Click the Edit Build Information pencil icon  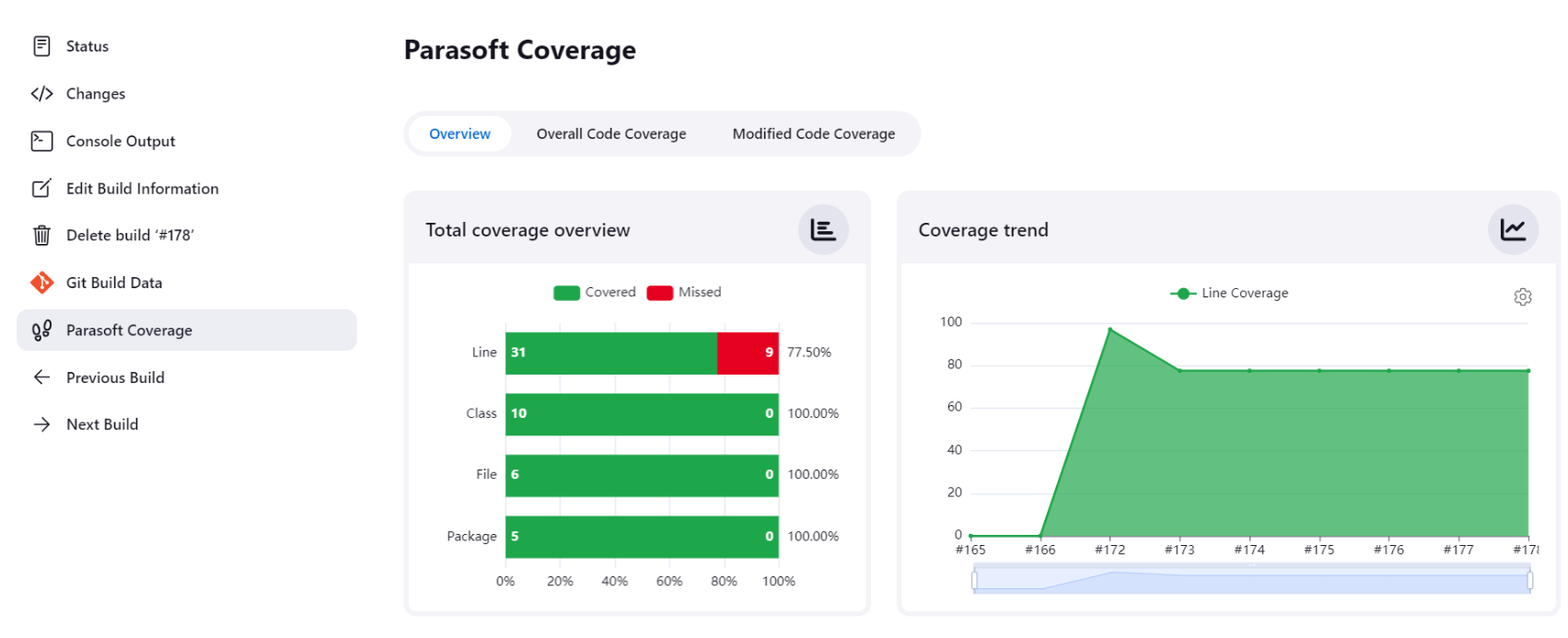(x=41, y=189)
